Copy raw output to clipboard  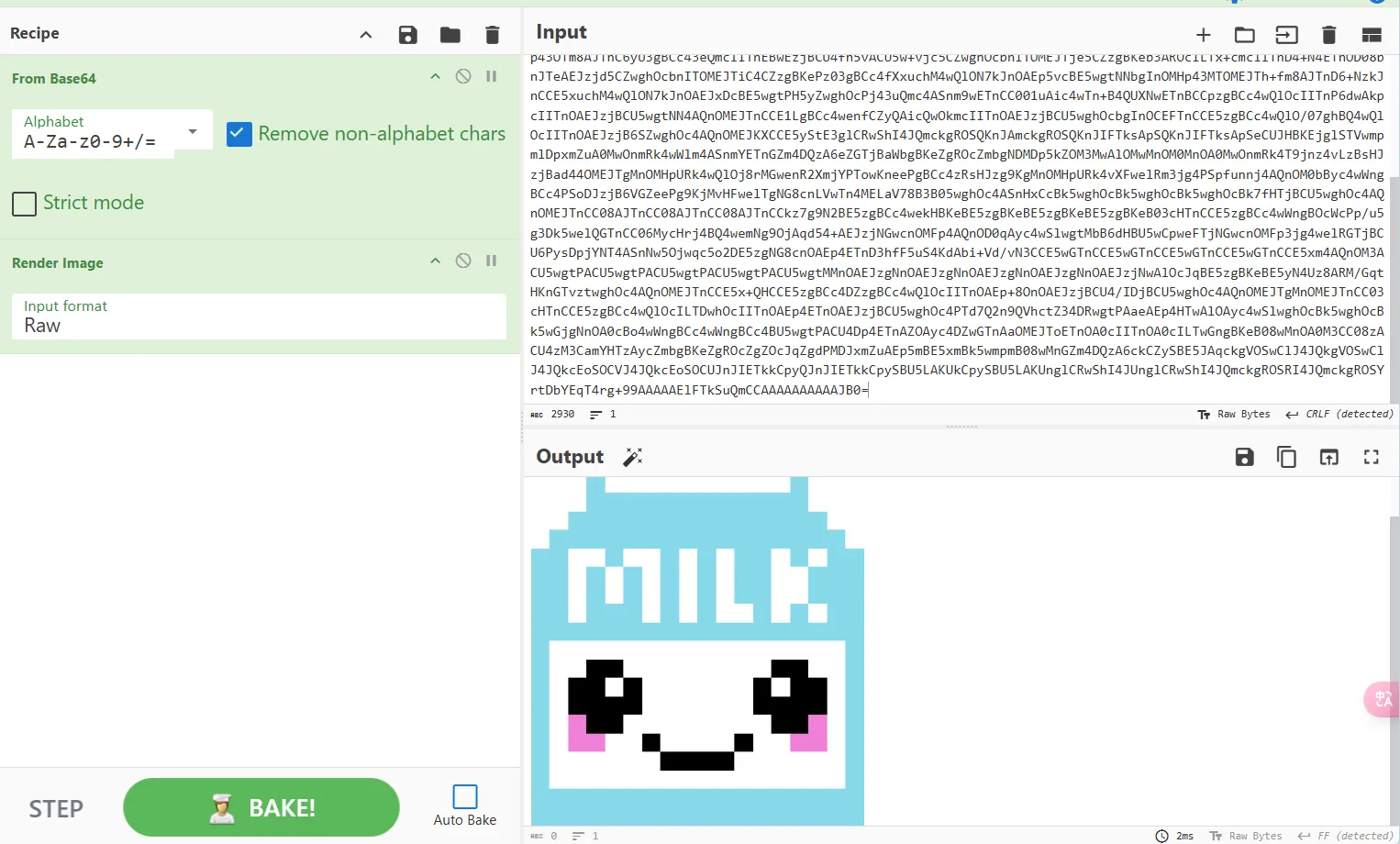(x=1286, y=457)
